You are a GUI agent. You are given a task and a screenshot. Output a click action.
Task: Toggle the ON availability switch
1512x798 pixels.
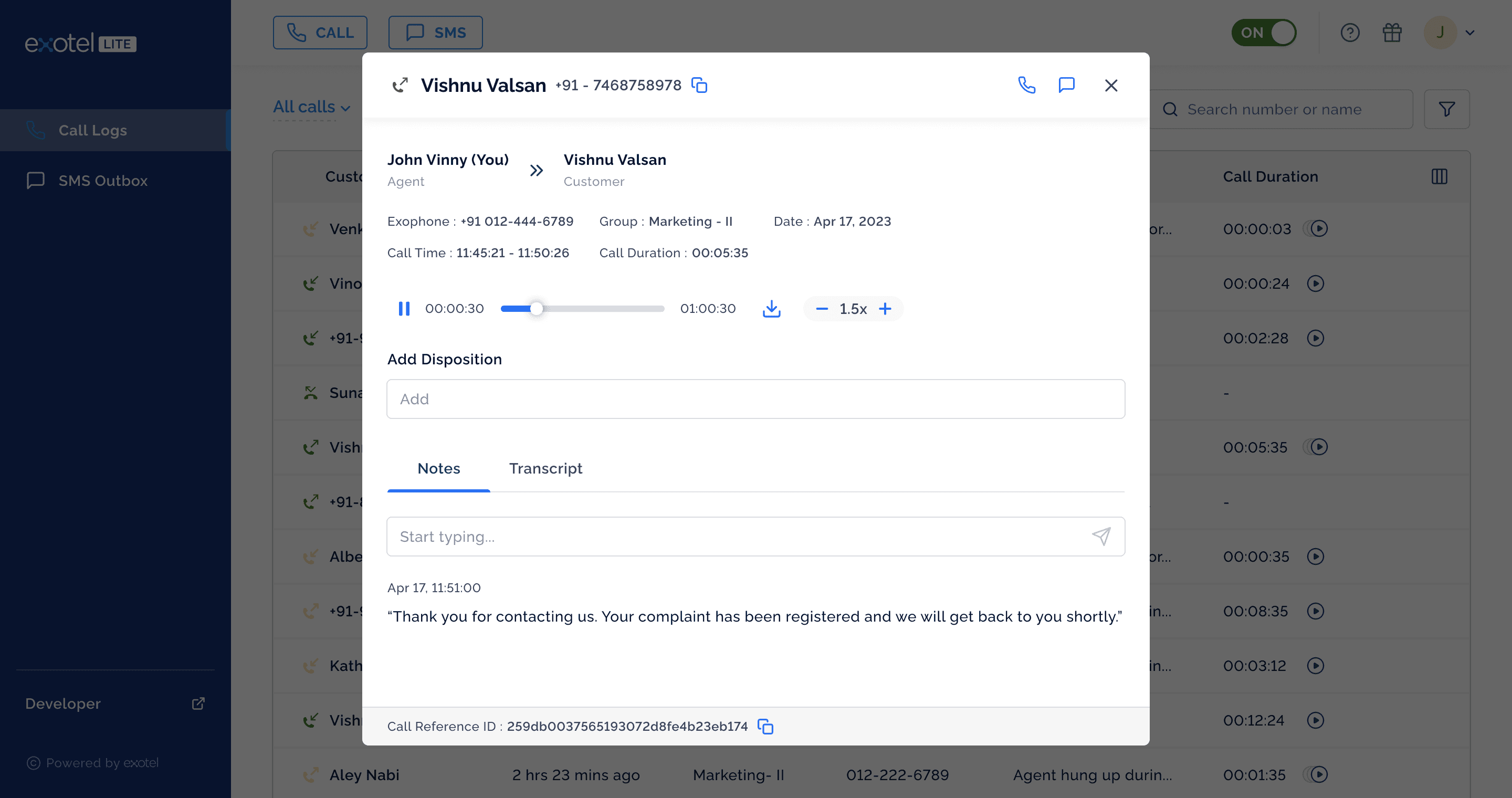[x=1263, y=32]
